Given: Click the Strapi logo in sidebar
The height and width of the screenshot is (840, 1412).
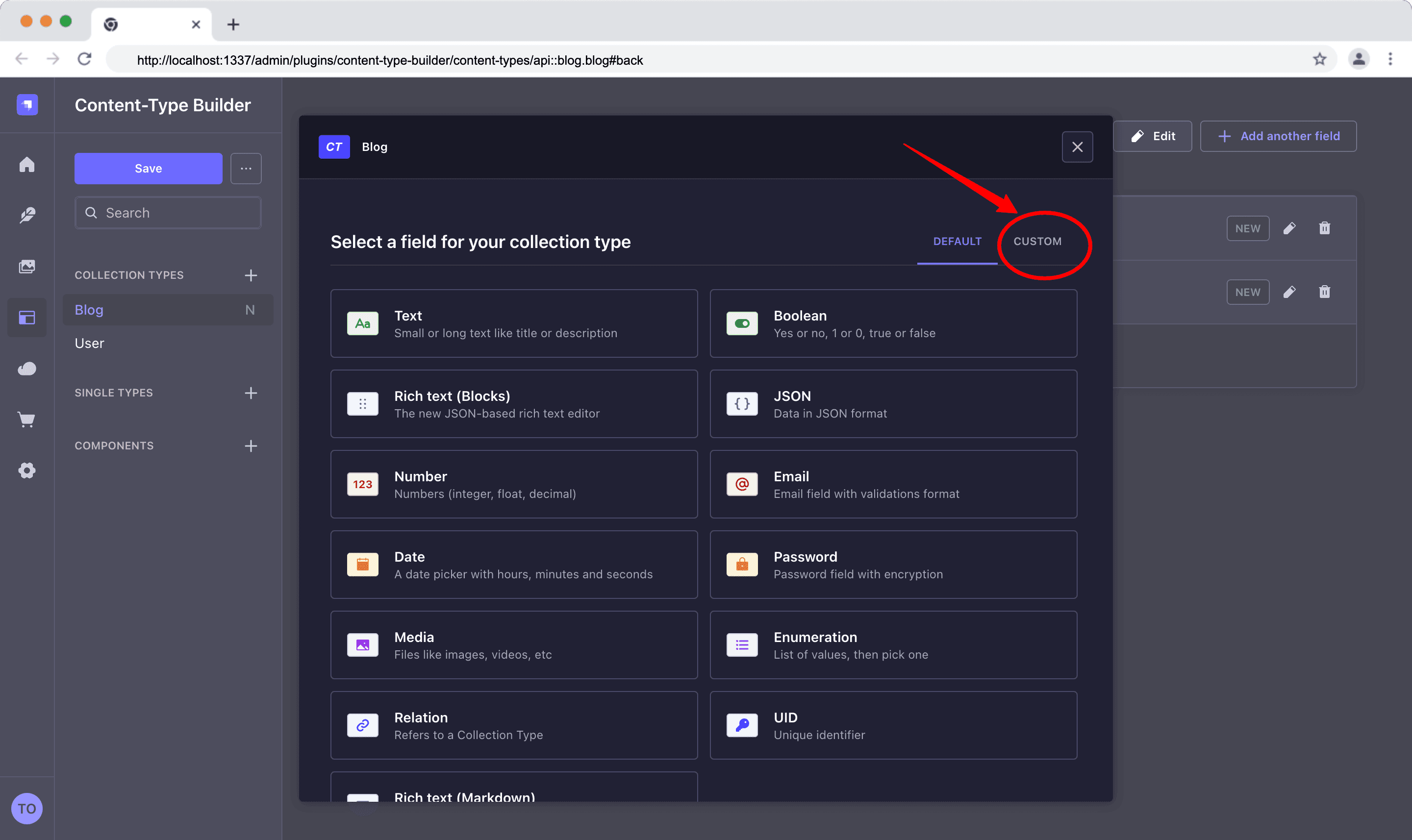Looking at the screenshot, I should click(x=27, y=105).
